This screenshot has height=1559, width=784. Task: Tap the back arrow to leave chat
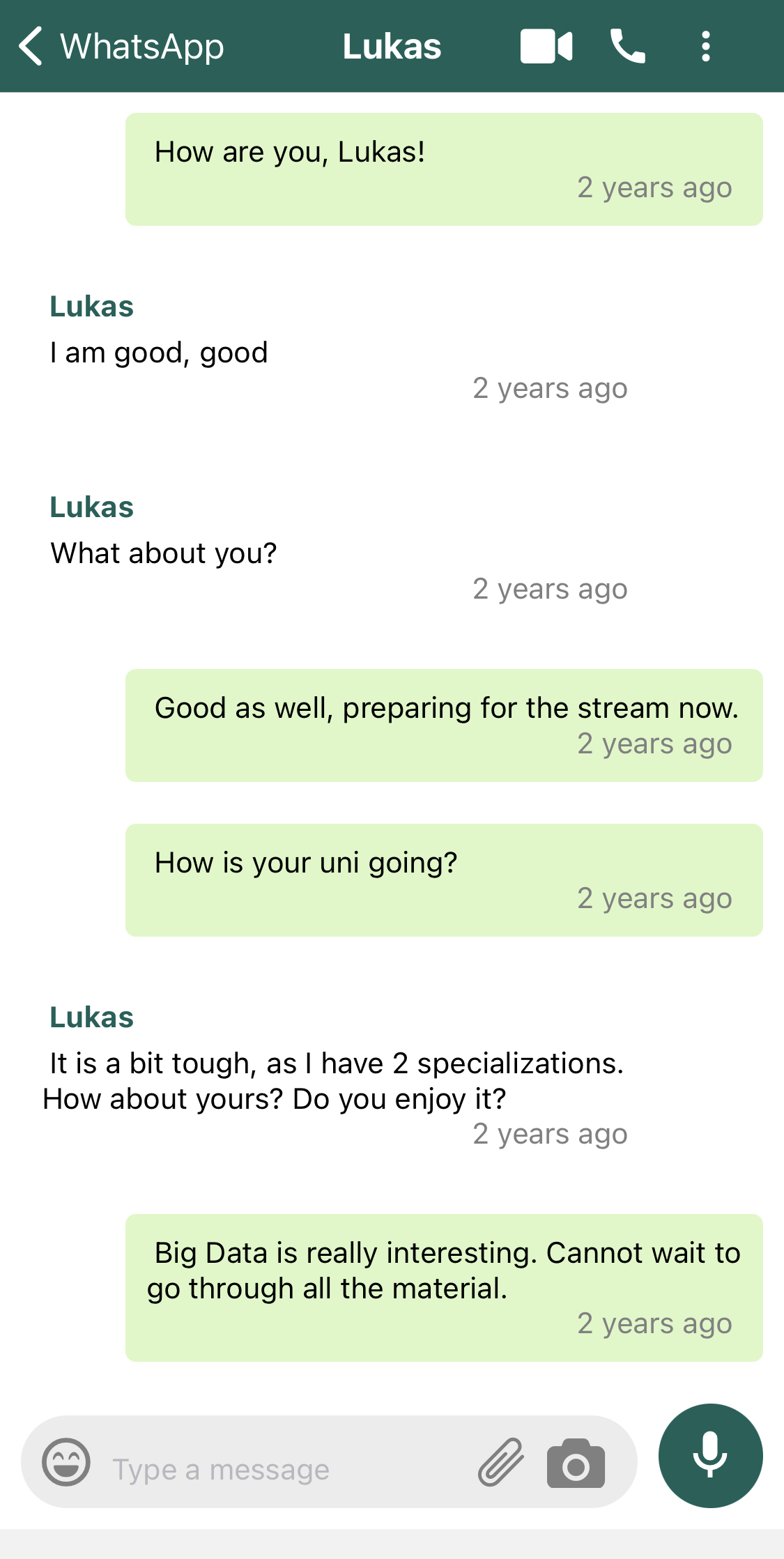click(31, 45)
